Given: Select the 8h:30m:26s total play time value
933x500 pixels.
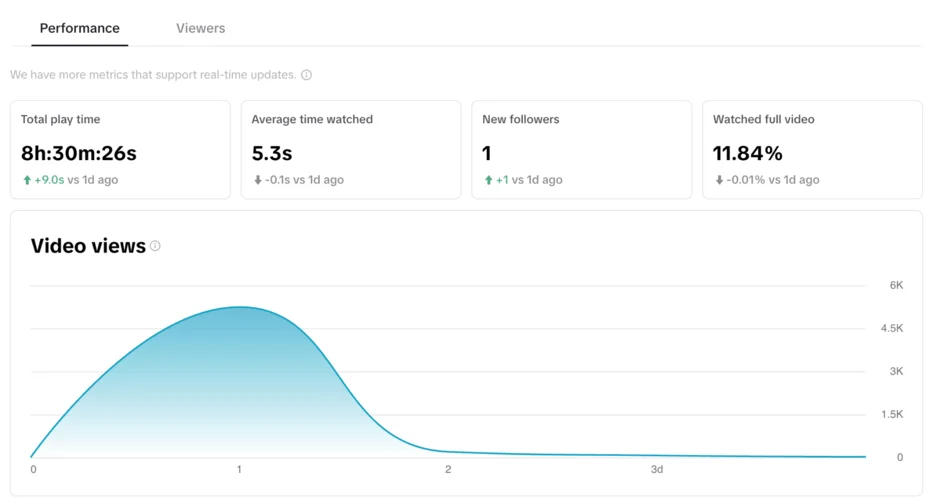Looking at the screenshot, I should pos(78,153).
